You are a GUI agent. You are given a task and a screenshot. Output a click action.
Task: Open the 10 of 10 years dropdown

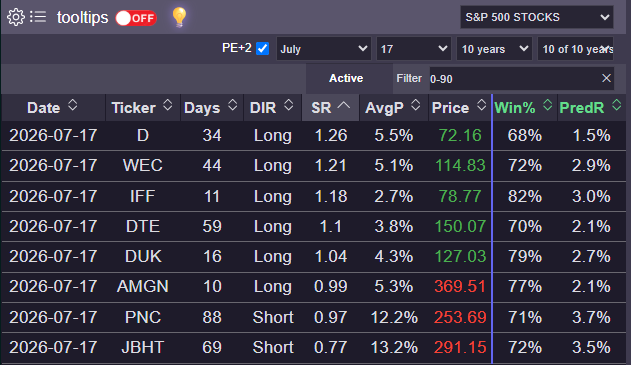coord(575,49)
